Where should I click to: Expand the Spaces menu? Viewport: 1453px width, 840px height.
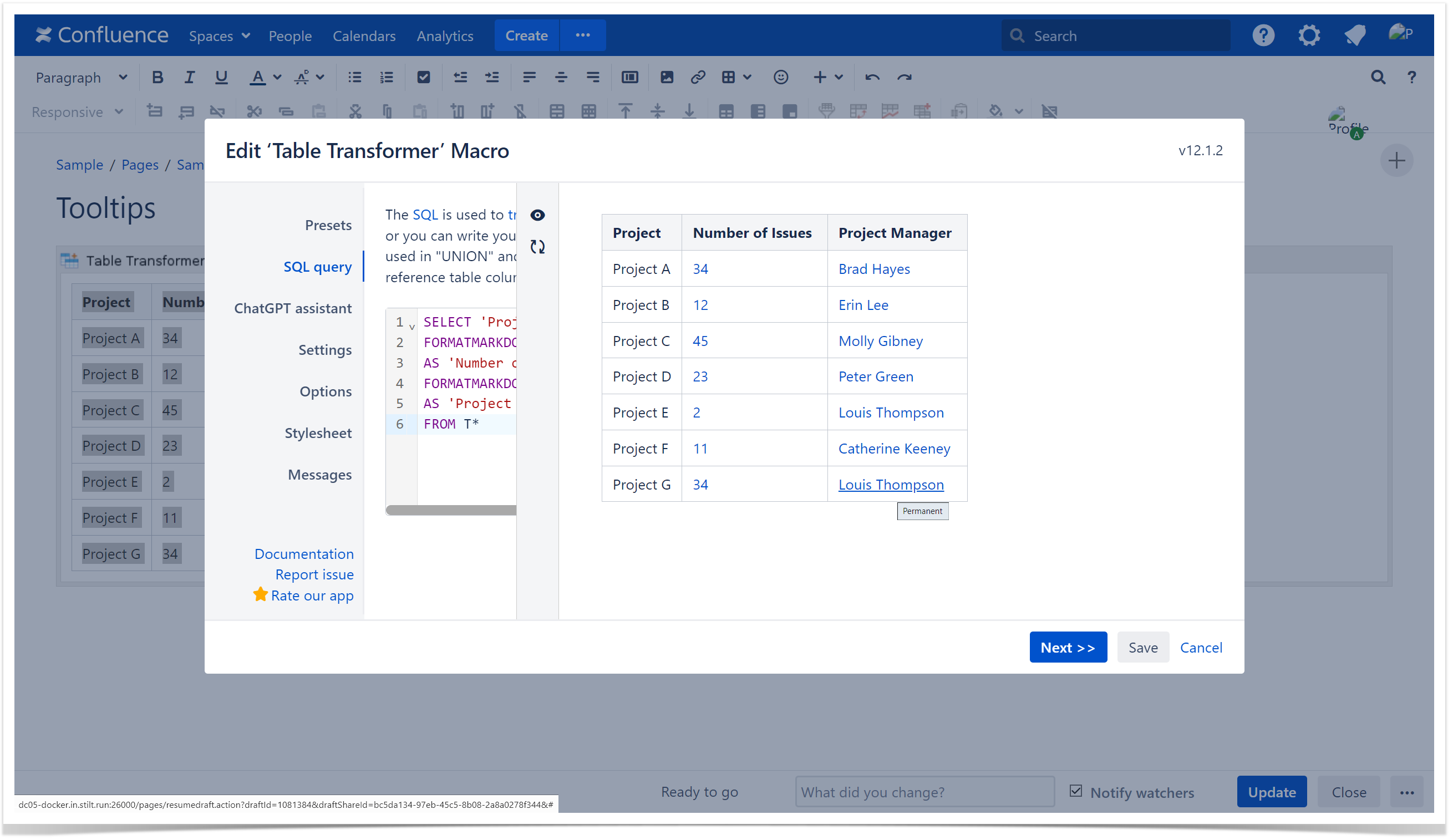(x=219, y=35)
